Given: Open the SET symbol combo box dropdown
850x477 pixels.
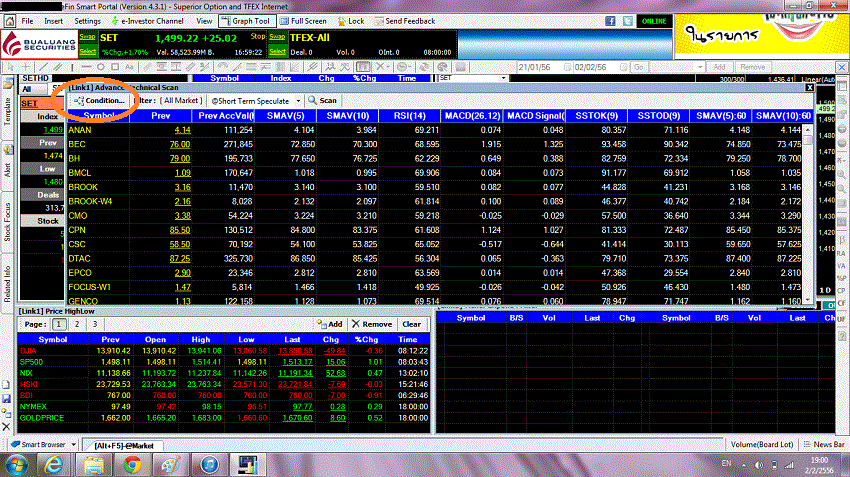Looking at the screenshot, I should tap(504, 78).
